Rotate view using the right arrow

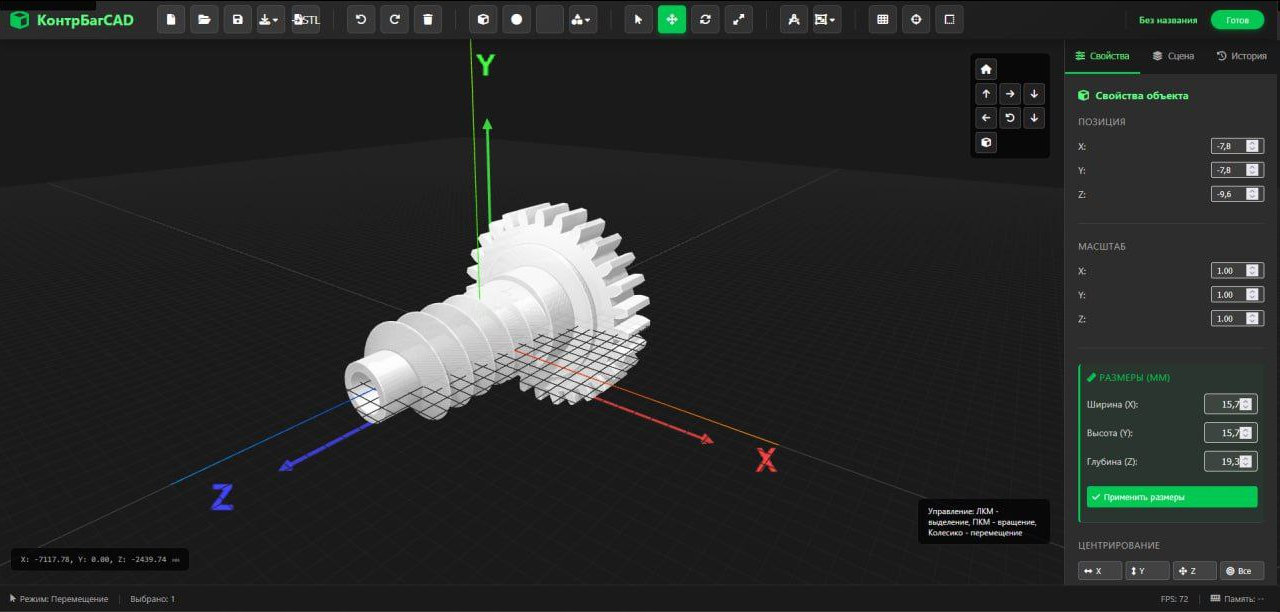tap(1010, 94)
